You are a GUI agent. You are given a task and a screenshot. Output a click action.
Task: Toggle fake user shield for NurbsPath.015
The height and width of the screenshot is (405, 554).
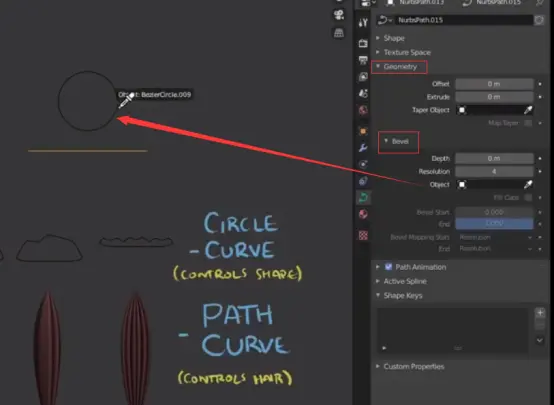tap(539, 20)
